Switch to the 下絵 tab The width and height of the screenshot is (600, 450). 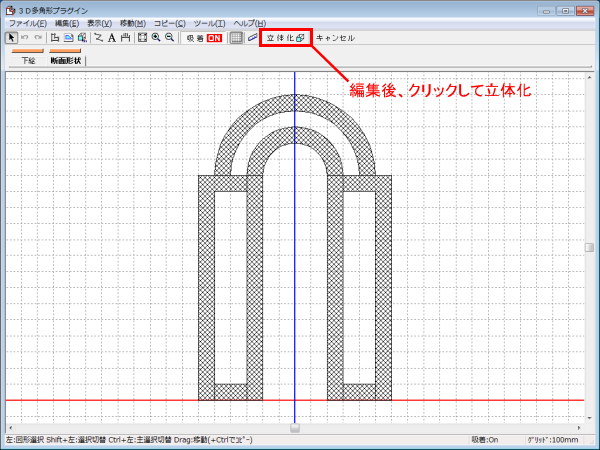(x=28, y=60)
